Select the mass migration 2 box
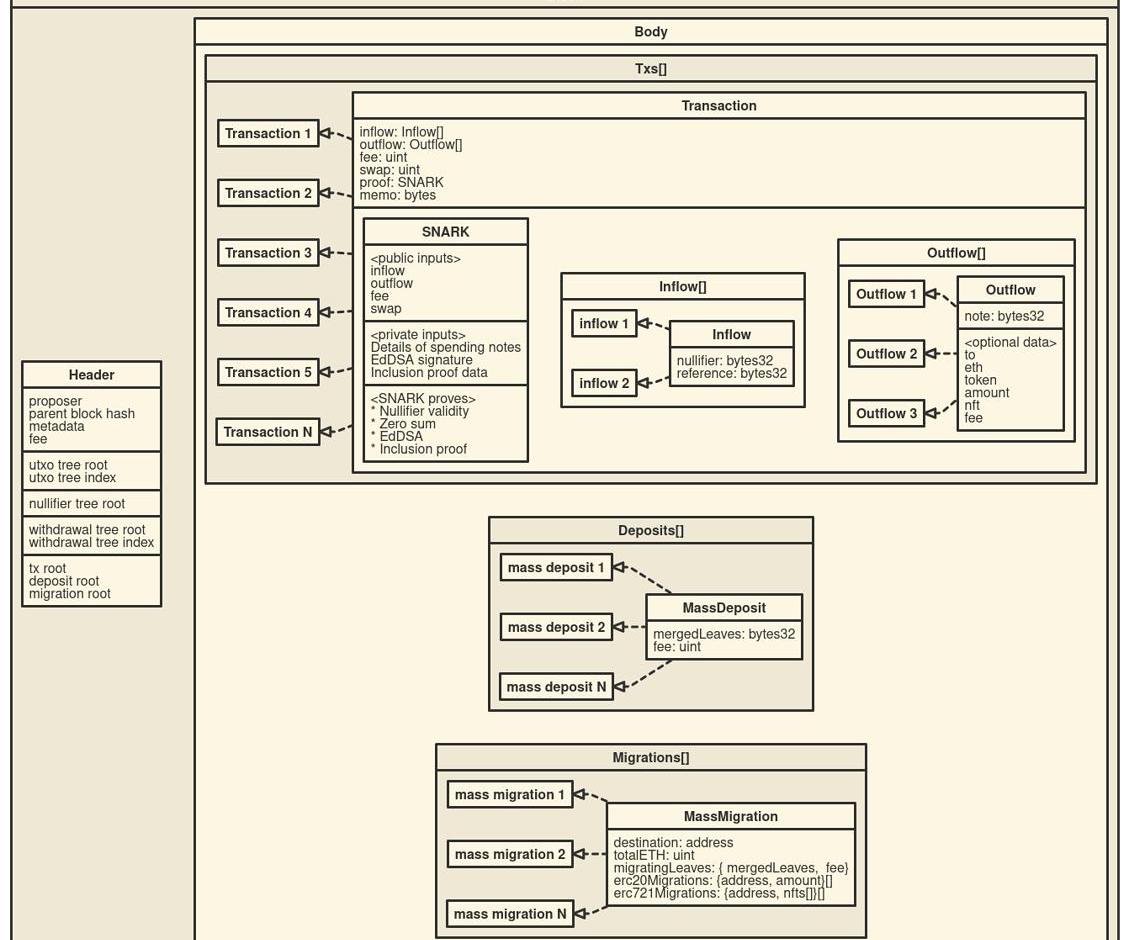 coord(509,854)
